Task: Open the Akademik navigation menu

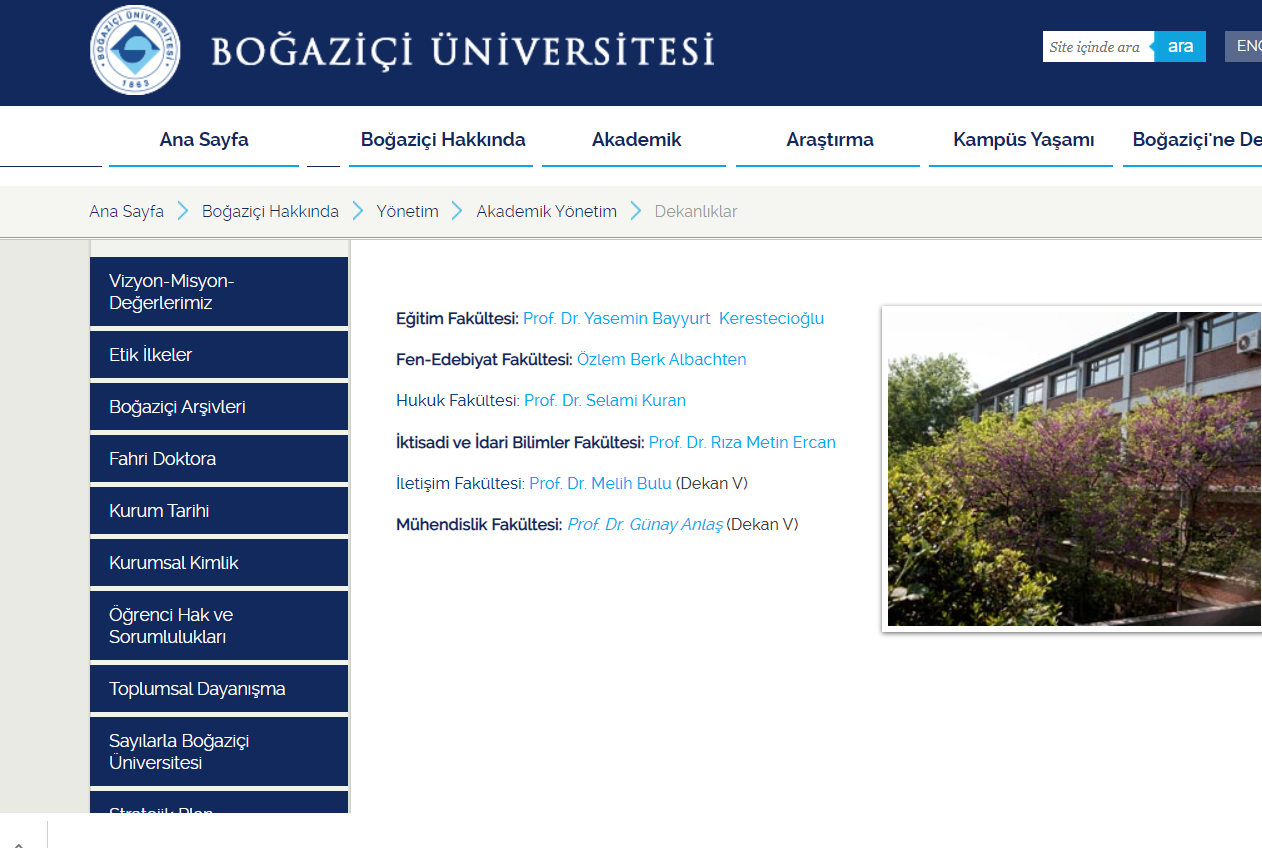Action: pyautogui.click(x=636, y=140)
